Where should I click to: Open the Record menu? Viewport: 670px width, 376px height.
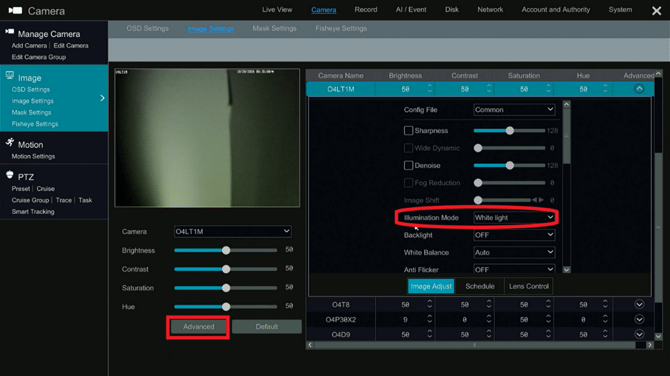pyautogui.click(x=366, y=9)
